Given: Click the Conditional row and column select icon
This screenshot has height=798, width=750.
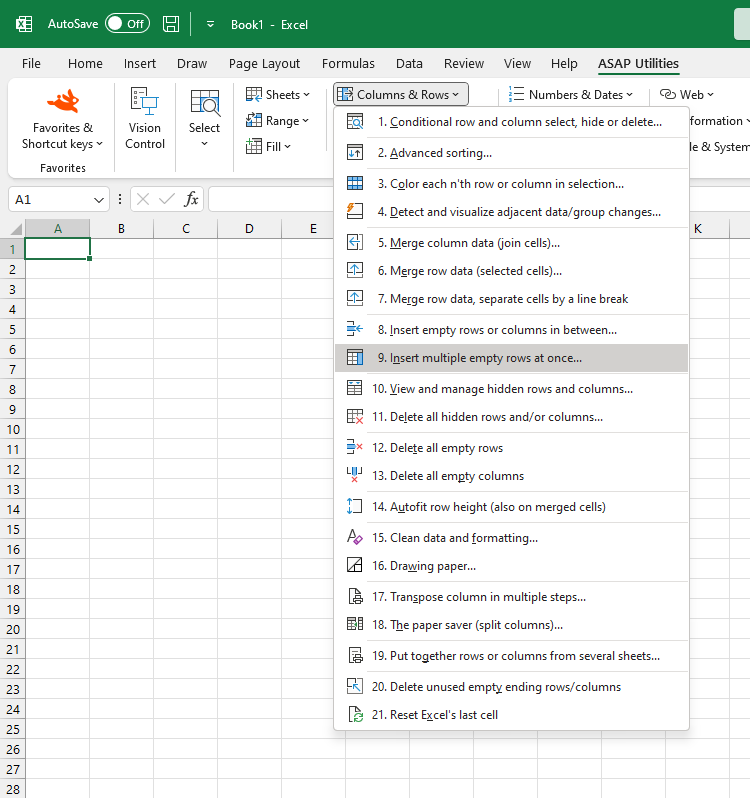Looking at the screenshot, I should [355, 122].
